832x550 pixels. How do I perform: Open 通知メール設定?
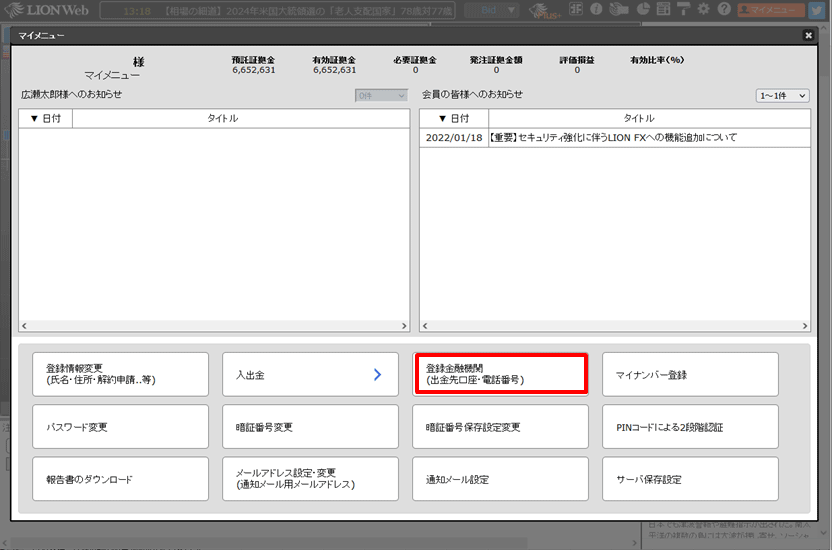coord(500,478)
